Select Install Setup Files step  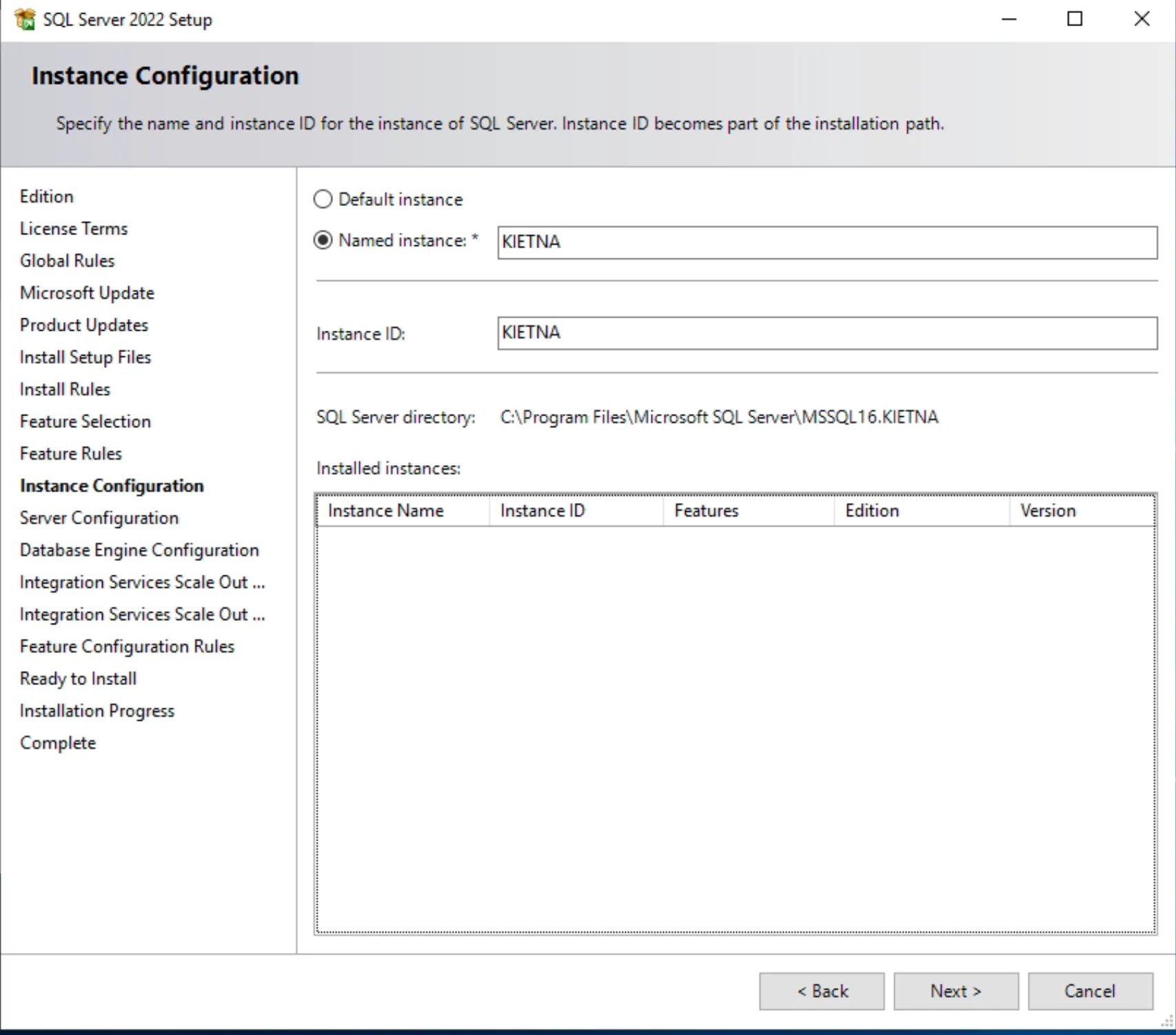point(85,357)
